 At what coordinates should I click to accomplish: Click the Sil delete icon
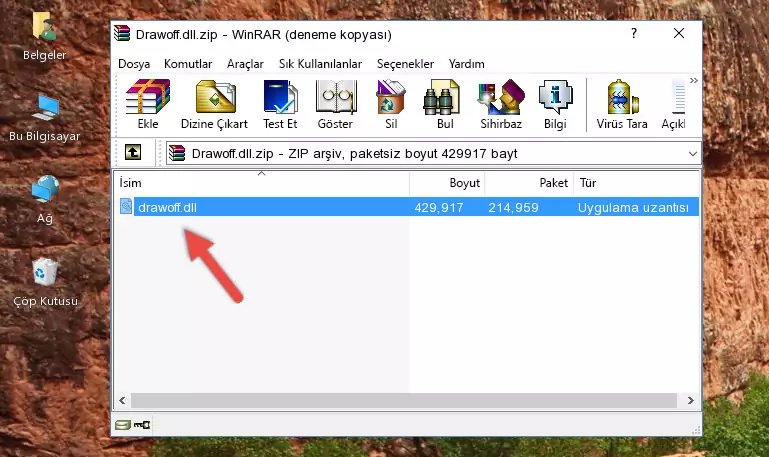391,104
